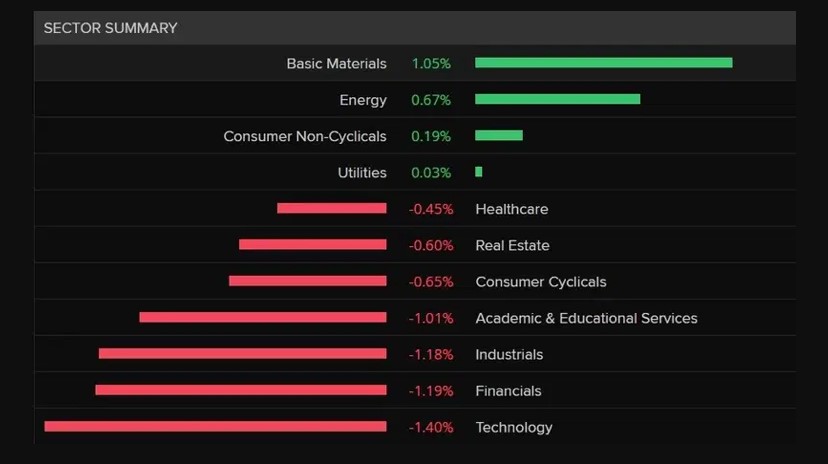Select the Financials sector label
The width and height of the screenshot is (828, 464).
tap(508, 391)
